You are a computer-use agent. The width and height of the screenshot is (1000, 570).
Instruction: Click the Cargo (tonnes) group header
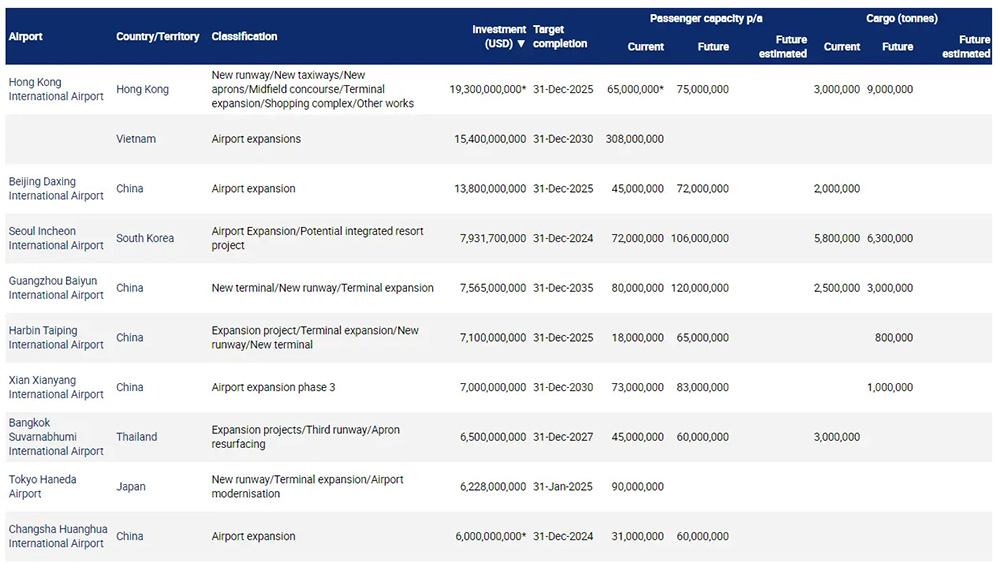click(902, 18)
